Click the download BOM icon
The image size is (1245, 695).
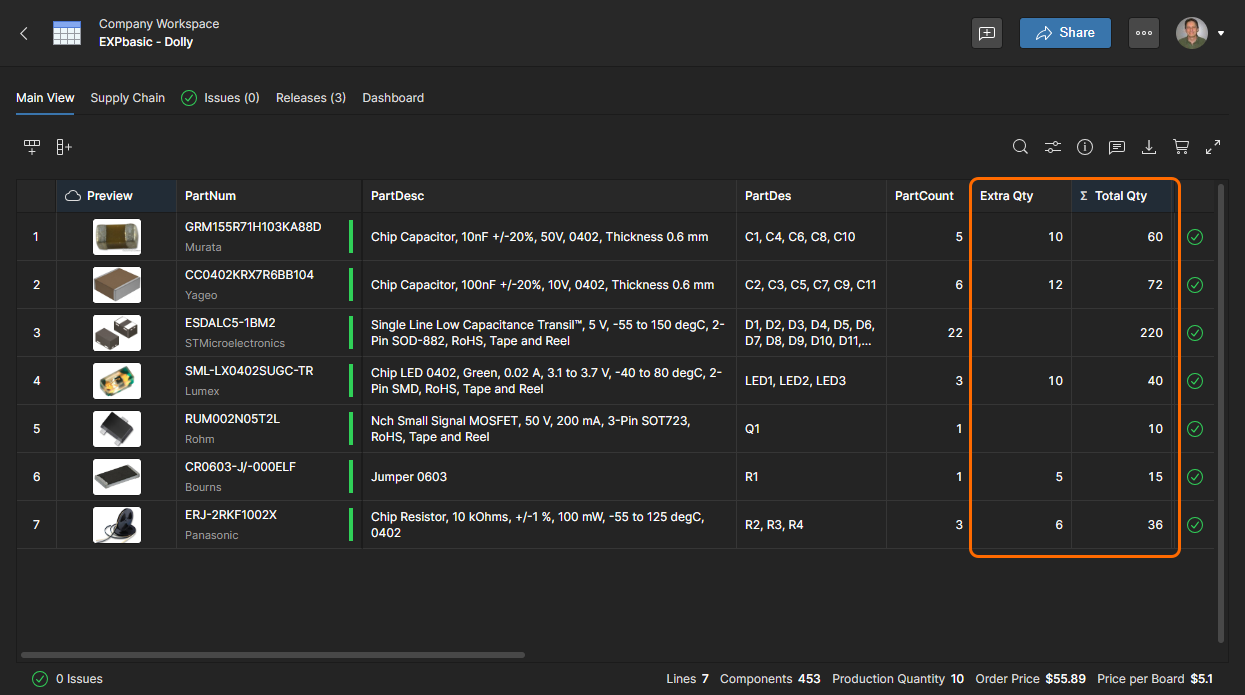[1149, 147]
